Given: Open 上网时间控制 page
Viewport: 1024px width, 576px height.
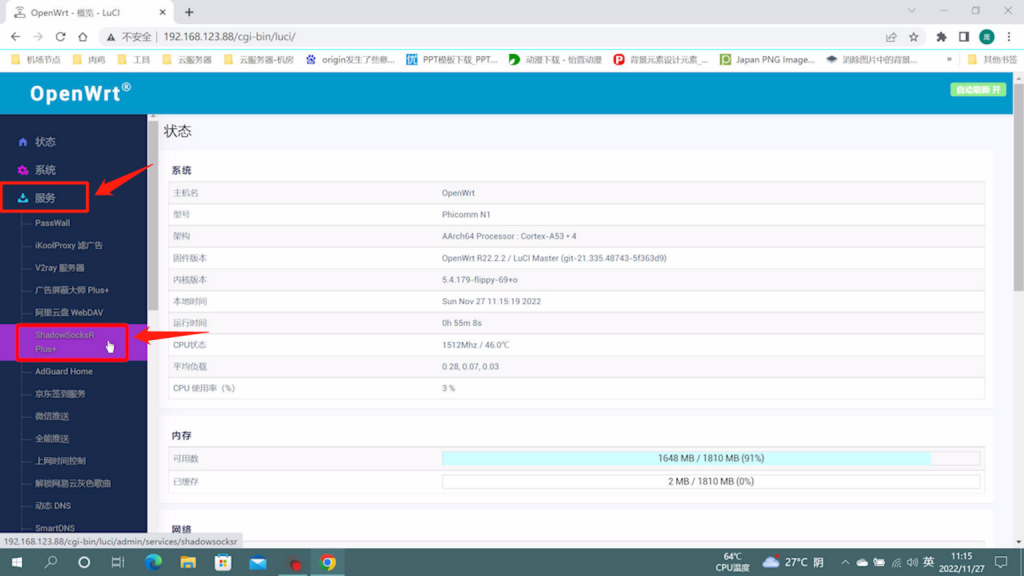Looking at the screenshot, I should (x=60, y=461).
